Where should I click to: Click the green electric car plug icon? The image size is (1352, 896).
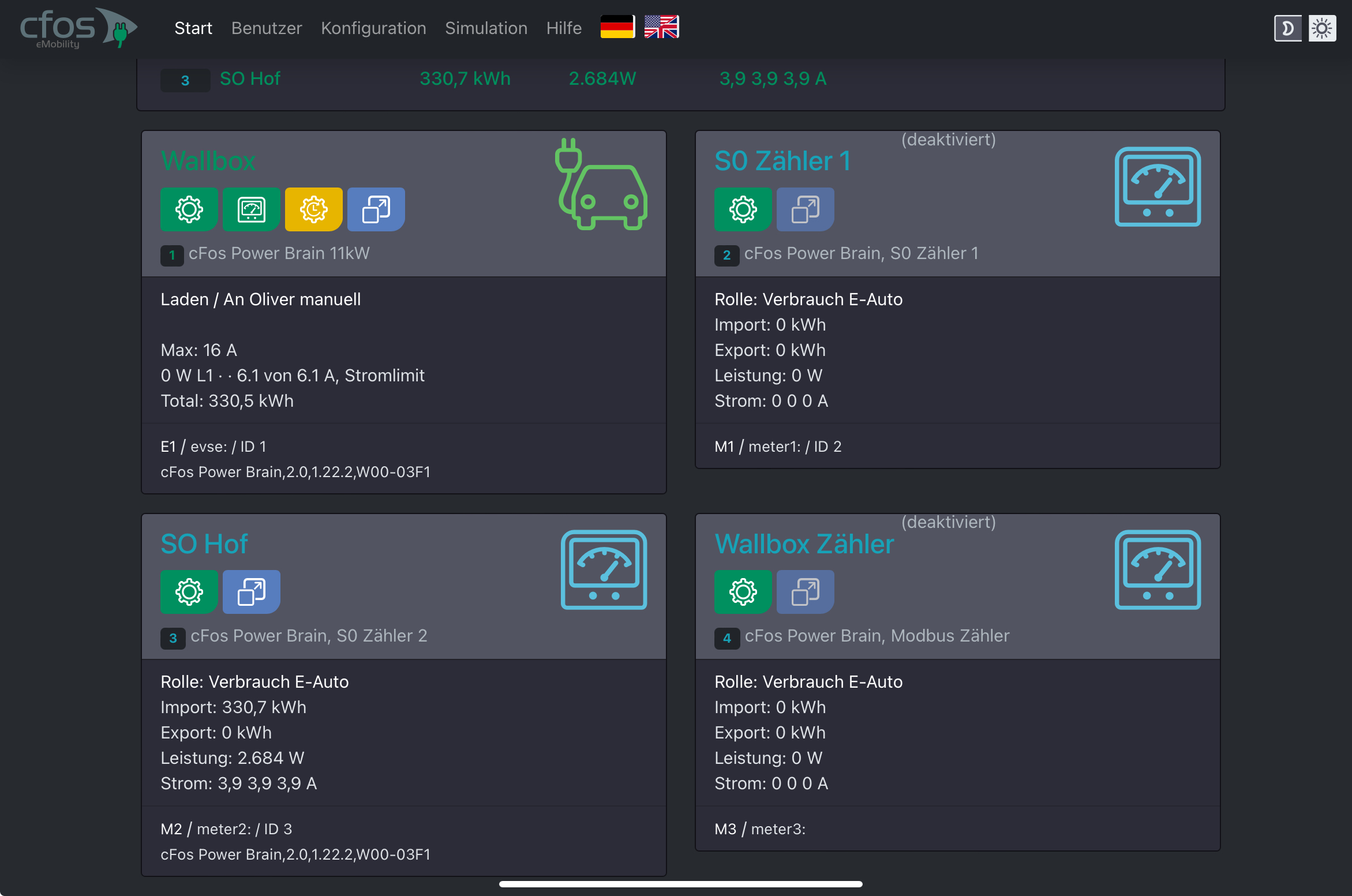[601, 184]
